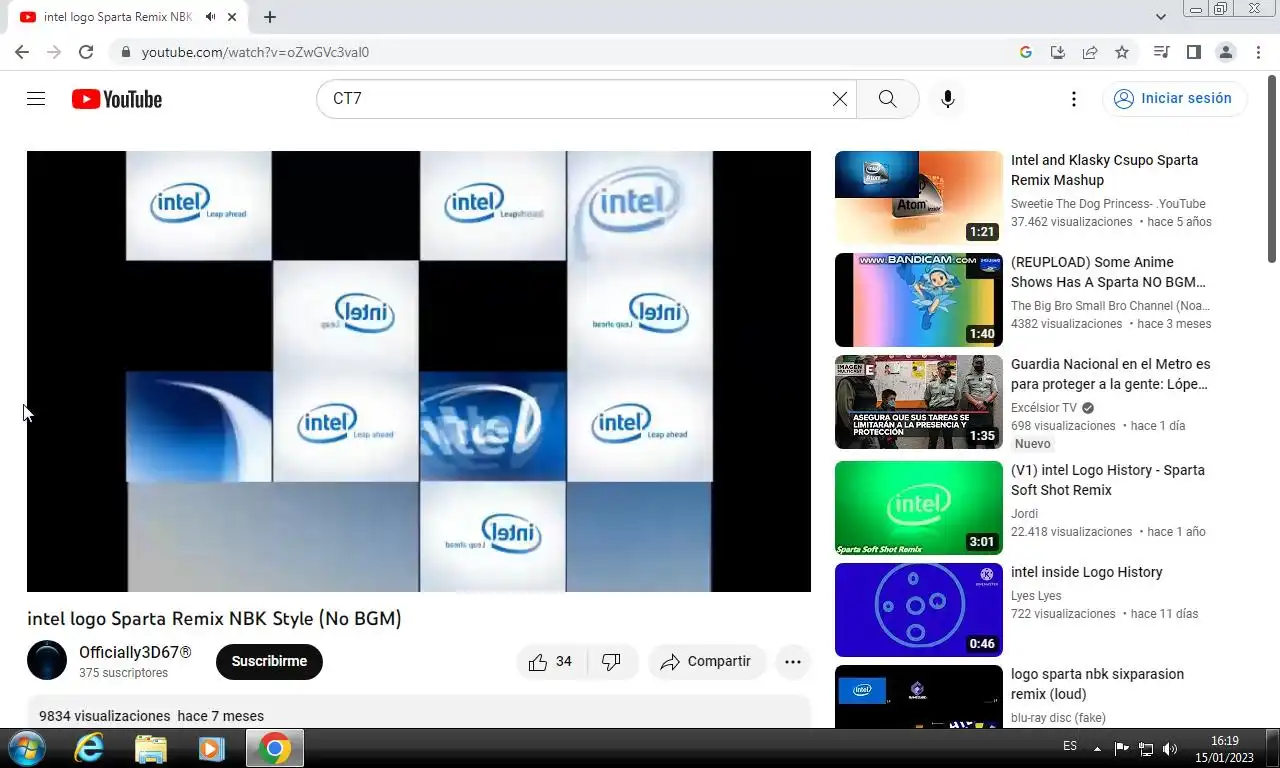Close the intel logo Sparta tab
The height and width of the screenshot is (768, 1280).
coord(233,17)
